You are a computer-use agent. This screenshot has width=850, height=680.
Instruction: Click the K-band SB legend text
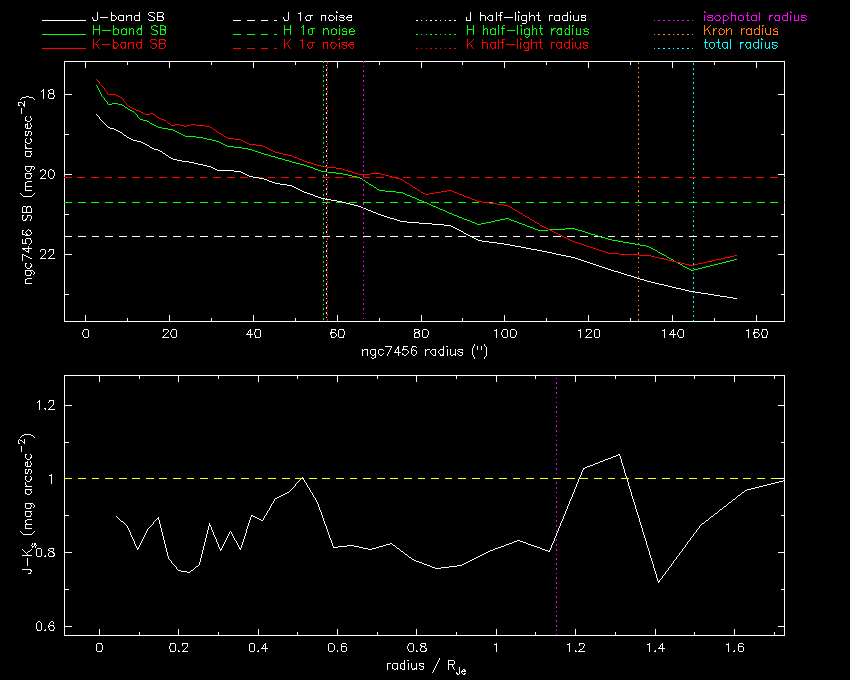tap(129, 44)
